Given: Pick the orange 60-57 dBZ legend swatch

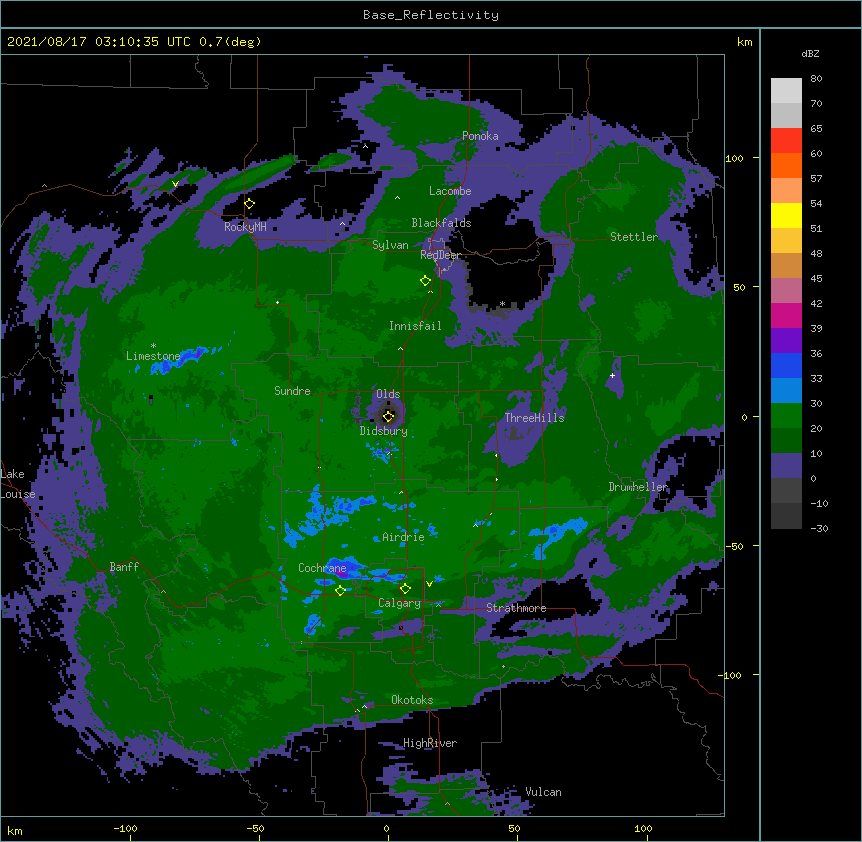Looking at the screenshot, I should [786, 165].
